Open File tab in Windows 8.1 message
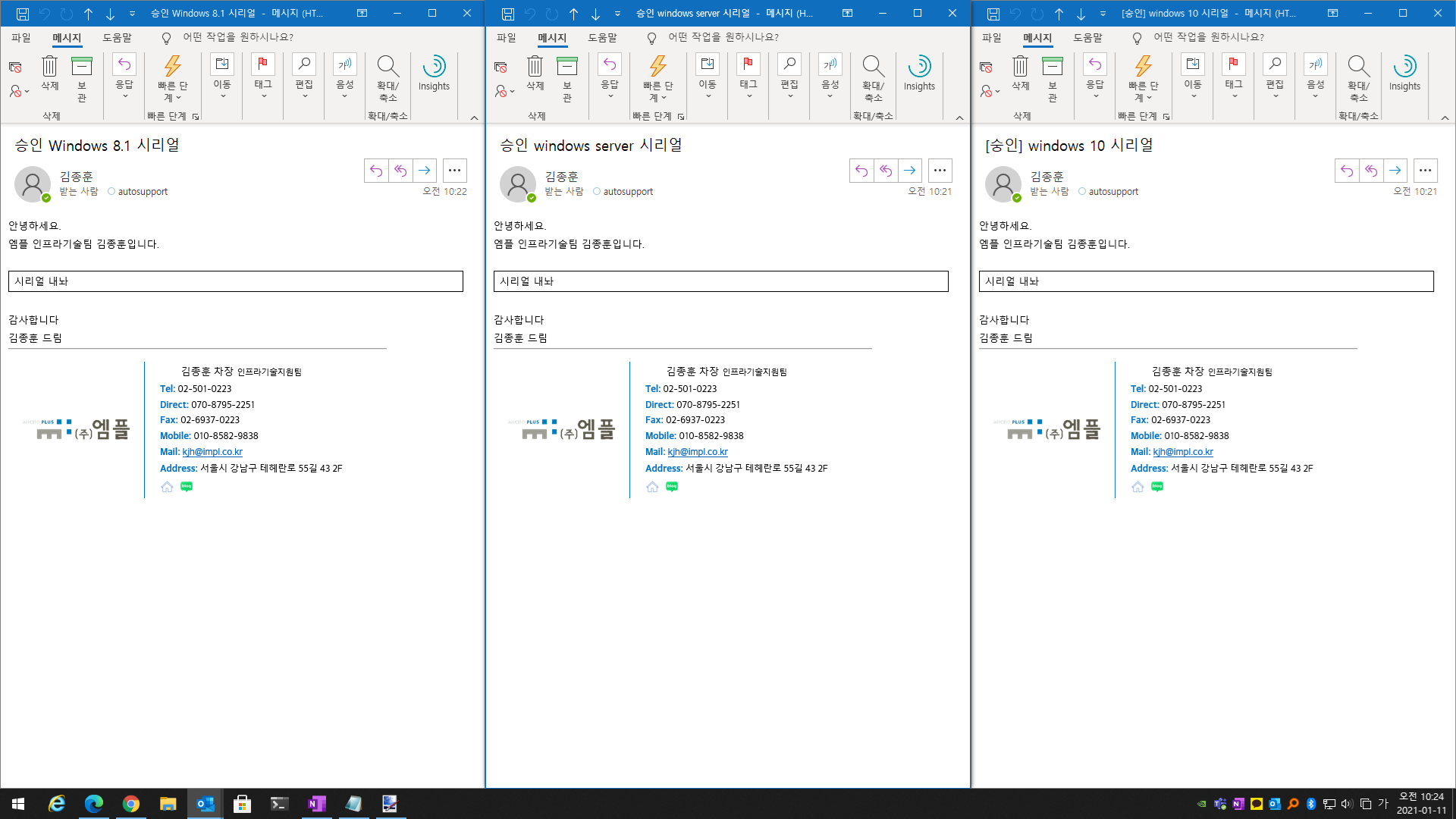Screen dimensions: 1456x819 [x=21, y=37]
